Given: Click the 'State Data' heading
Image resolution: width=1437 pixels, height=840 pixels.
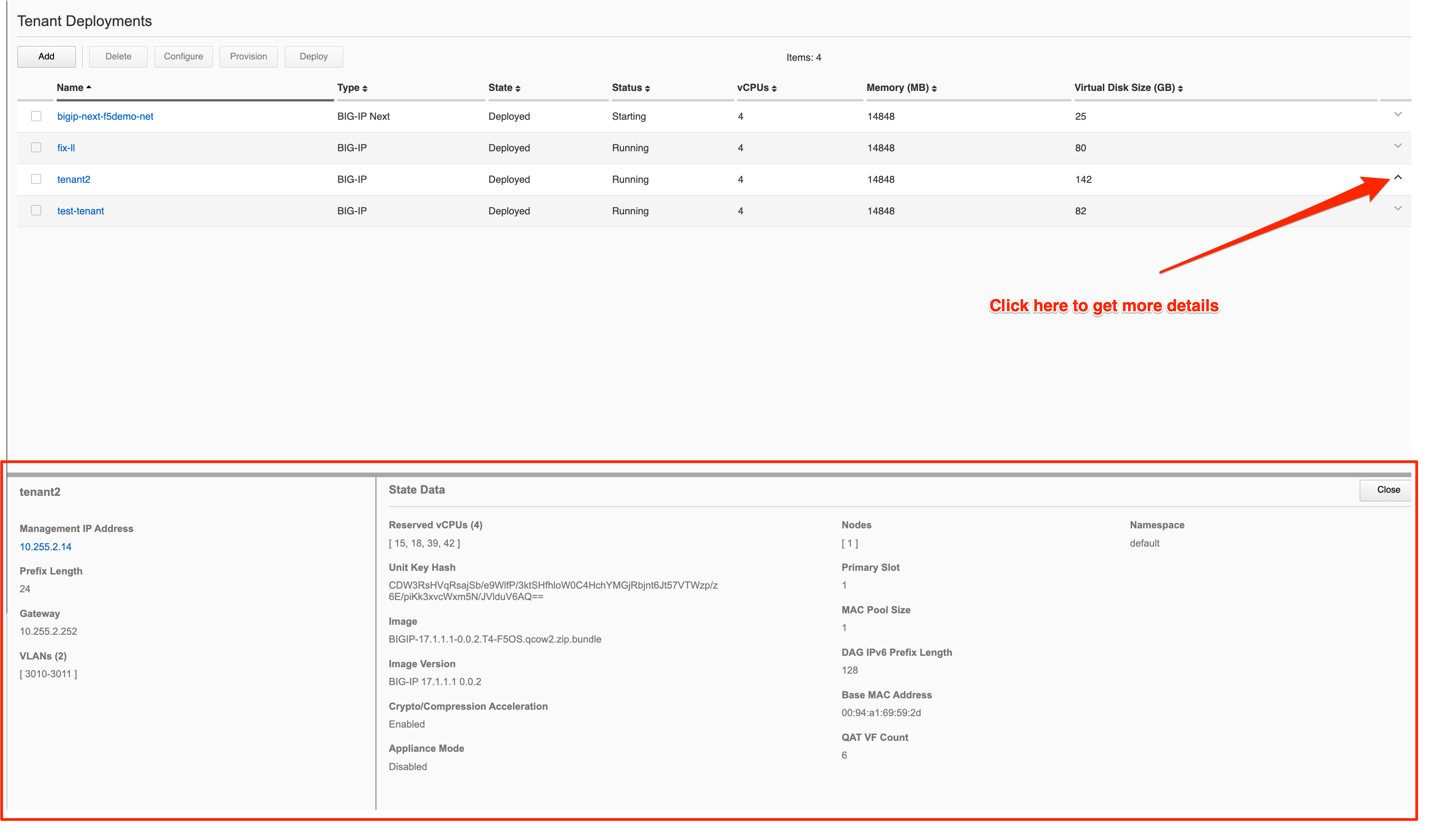Looking at the screenshot, I should 417,490.
